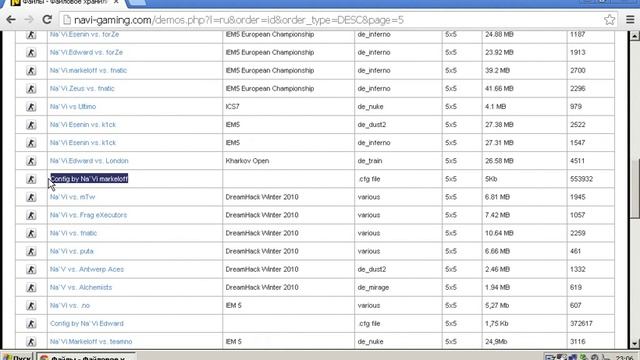Click the Windows Start button in taskbar
The width and height of the screenshot is (640, 360).
tap(17, 357)
